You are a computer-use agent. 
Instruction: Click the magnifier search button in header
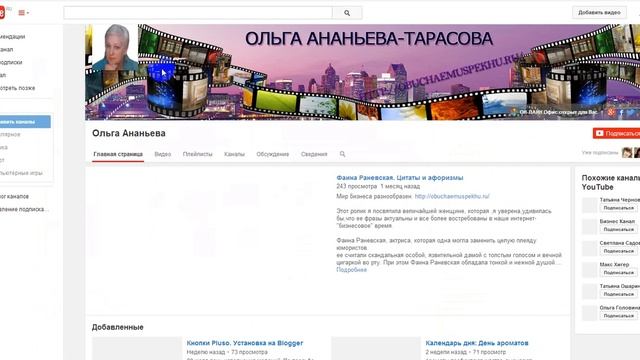tap(347, 13)
